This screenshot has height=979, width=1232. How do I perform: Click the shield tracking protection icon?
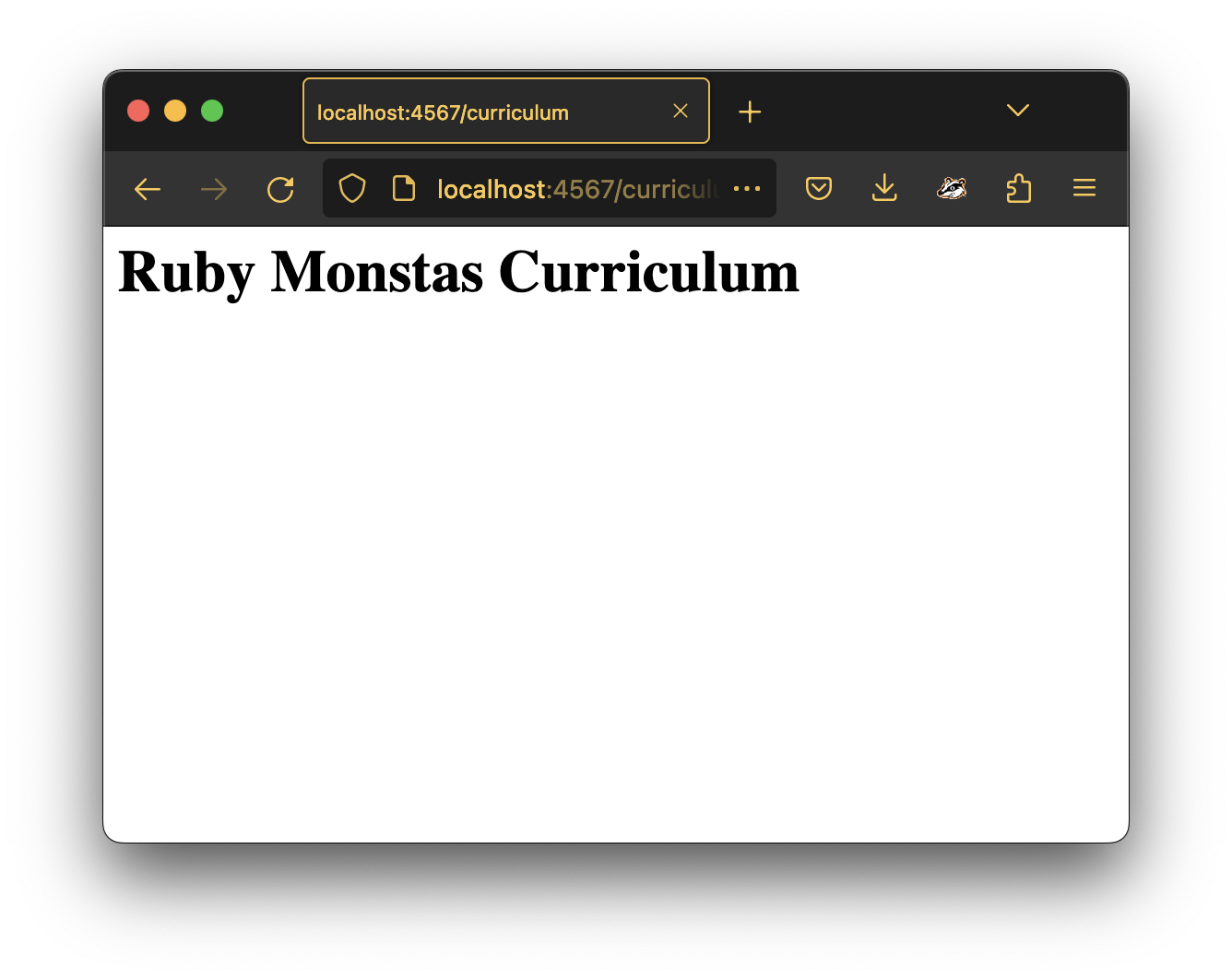pyautogui.click(x=351, y=188)
